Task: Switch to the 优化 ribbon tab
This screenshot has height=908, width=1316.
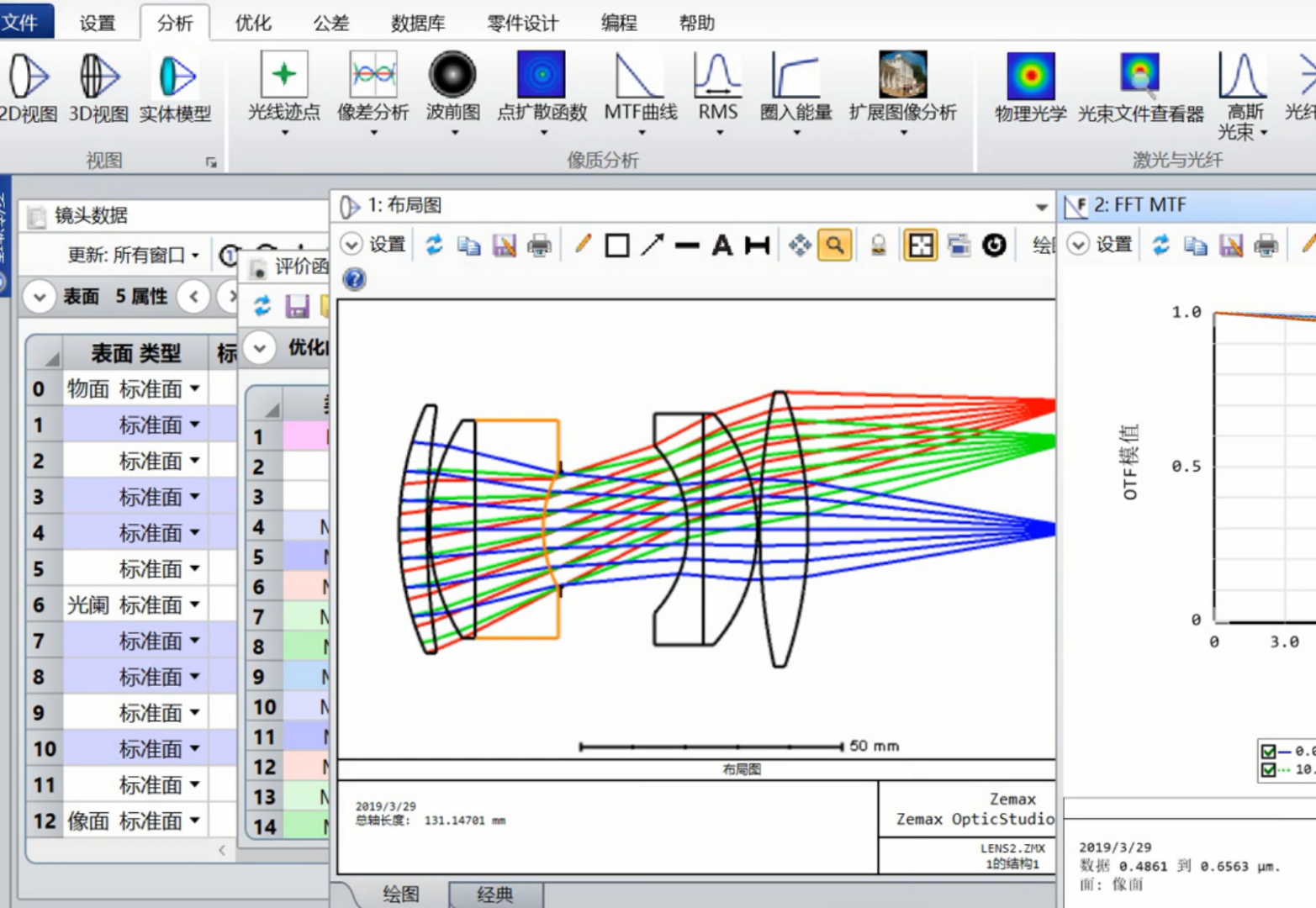Action: point(253,23)
